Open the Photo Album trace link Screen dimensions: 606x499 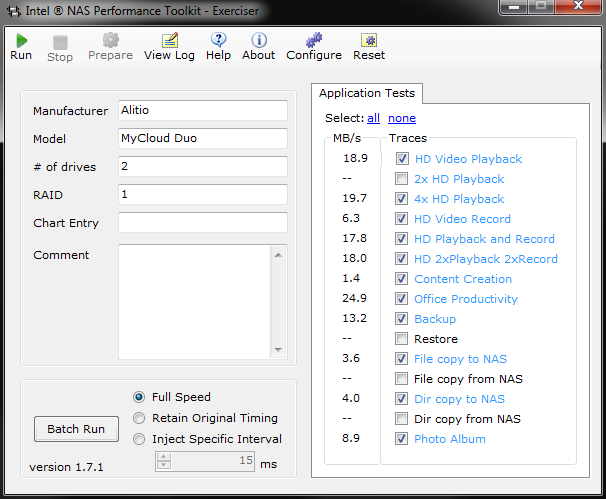pos(450,439)
